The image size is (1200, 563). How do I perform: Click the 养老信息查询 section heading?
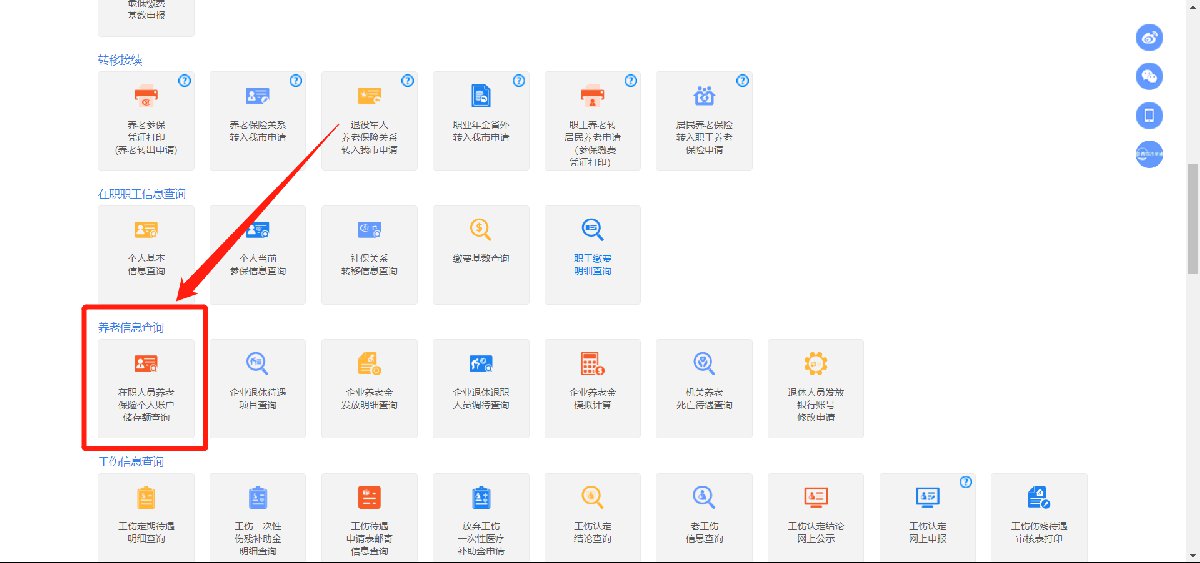[131, 327]
